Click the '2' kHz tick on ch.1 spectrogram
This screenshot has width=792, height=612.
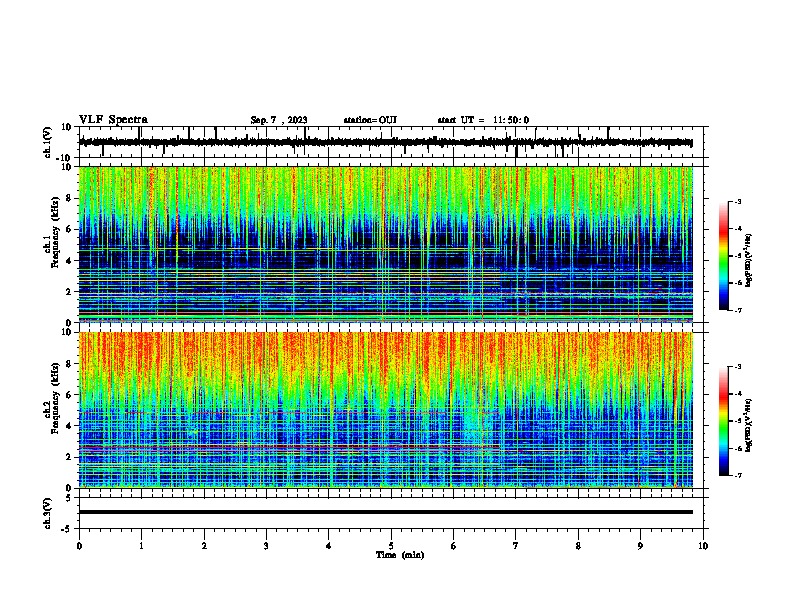click(69, 291)
